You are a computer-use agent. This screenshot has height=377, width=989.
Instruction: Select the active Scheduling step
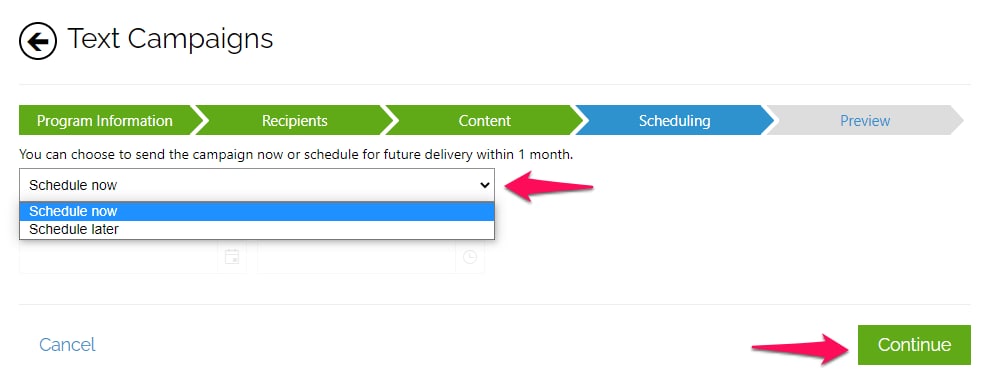(674, 120)
